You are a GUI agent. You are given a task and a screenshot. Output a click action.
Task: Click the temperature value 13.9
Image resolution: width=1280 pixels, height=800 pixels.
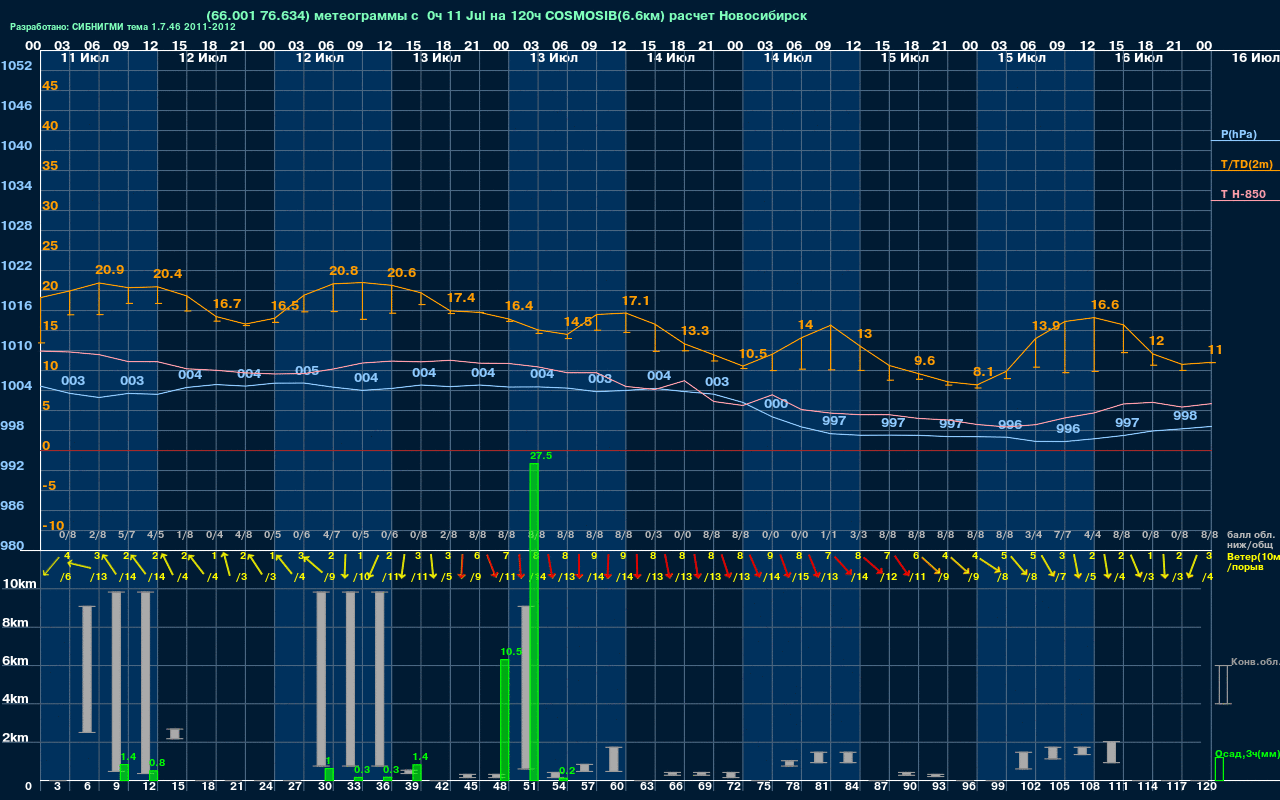tap(1046, 326)
